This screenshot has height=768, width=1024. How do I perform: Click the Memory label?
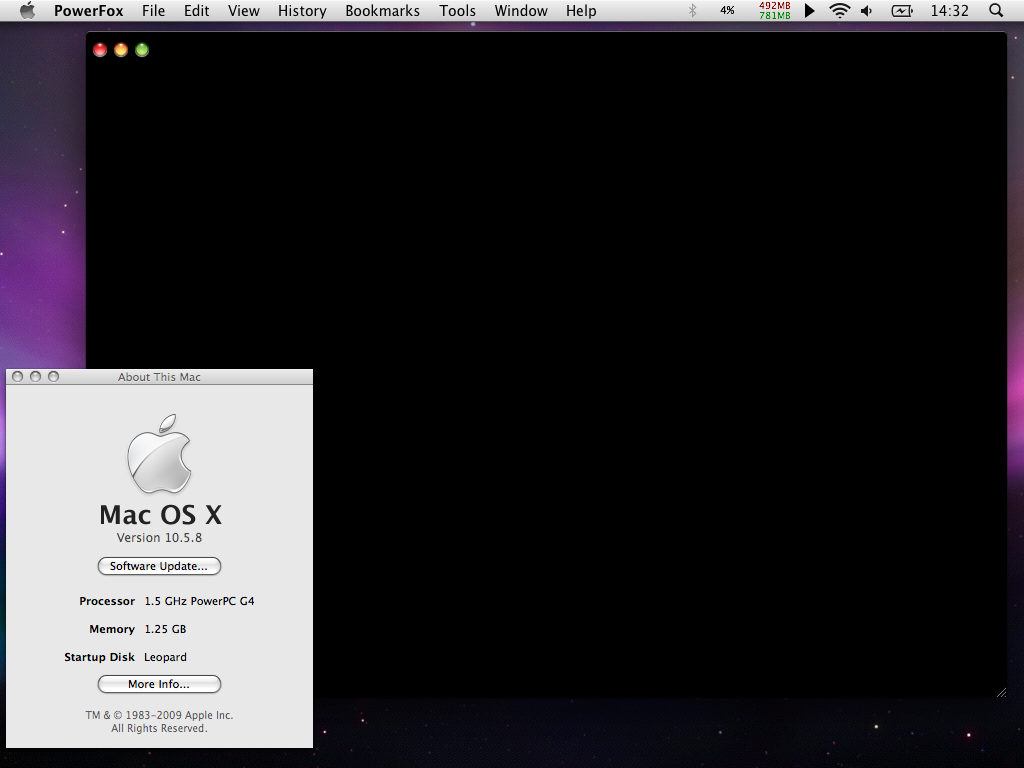coord(112,629)
